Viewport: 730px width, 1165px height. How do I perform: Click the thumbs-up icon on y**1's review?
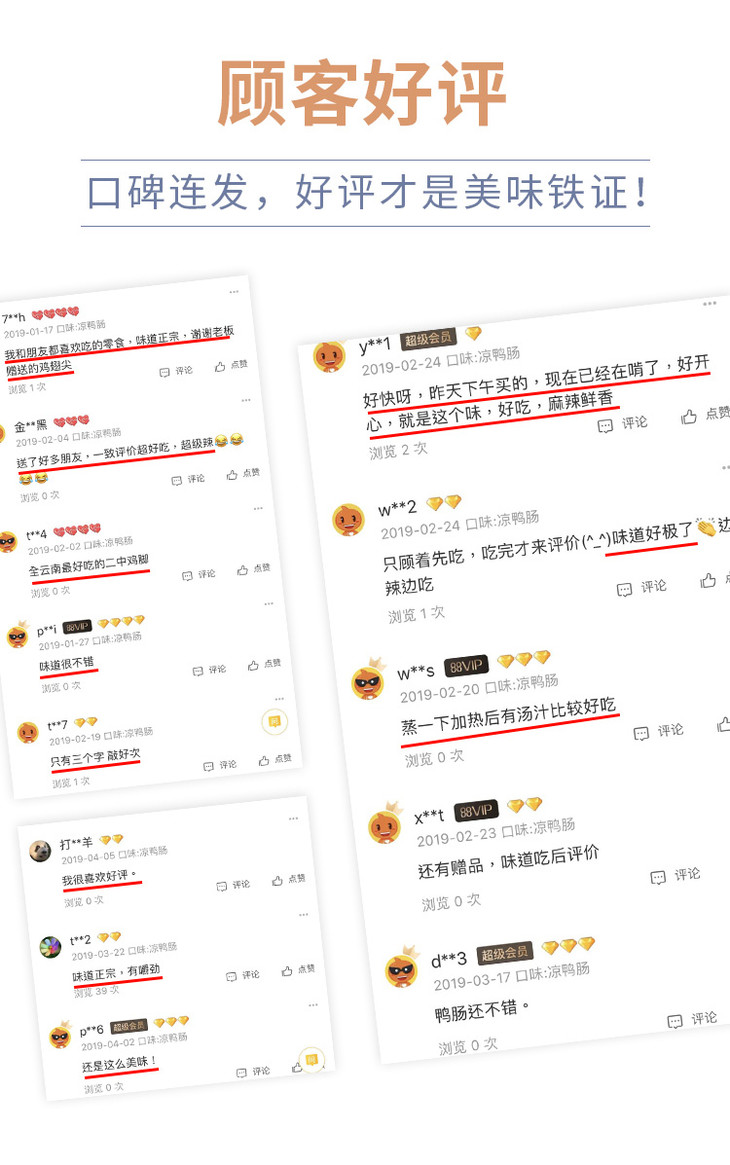(688, 417)
